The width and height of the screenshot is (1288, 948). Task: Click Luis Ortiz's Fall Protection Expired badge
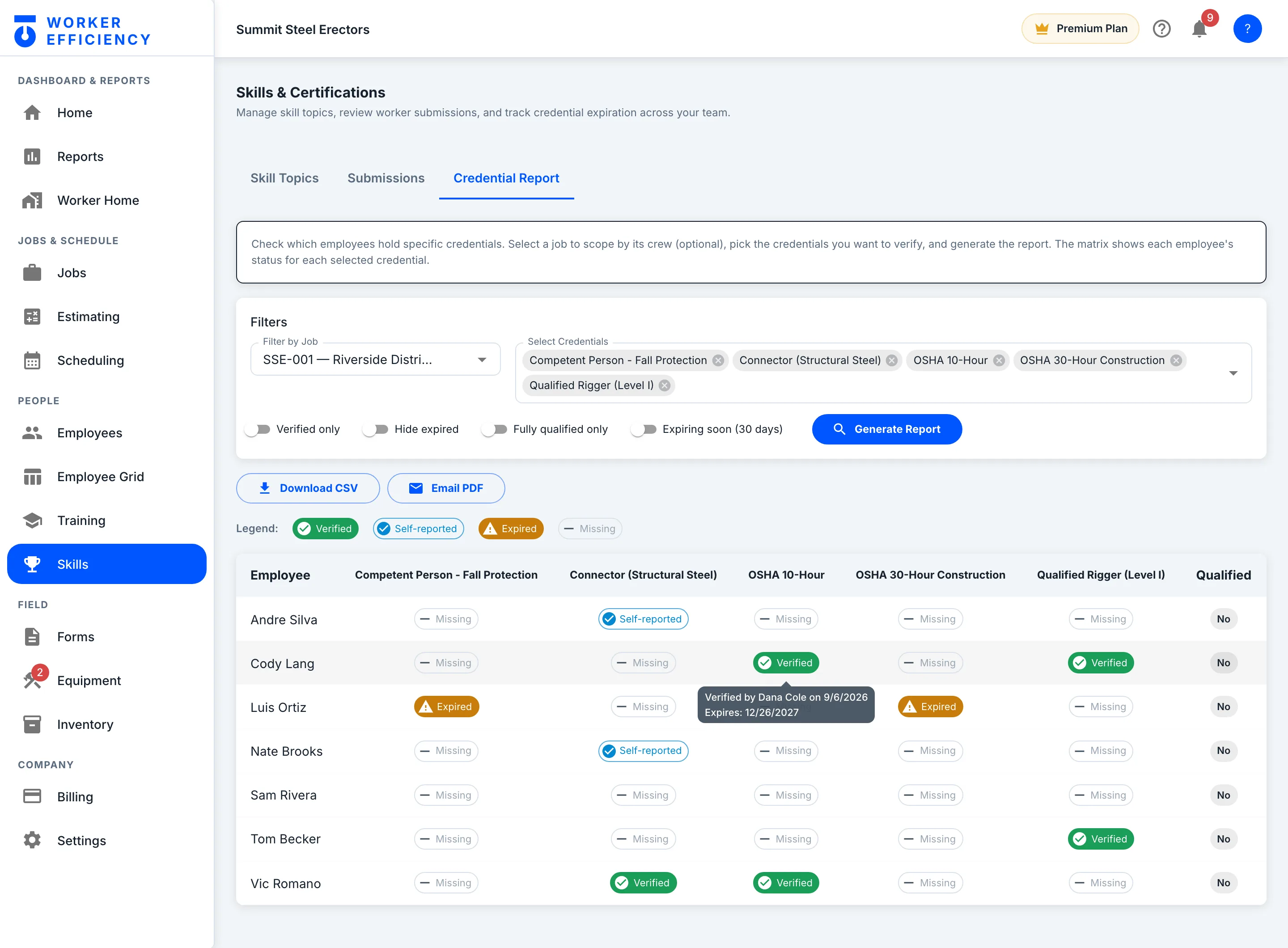pyautogui.click(x=446, y=707)
